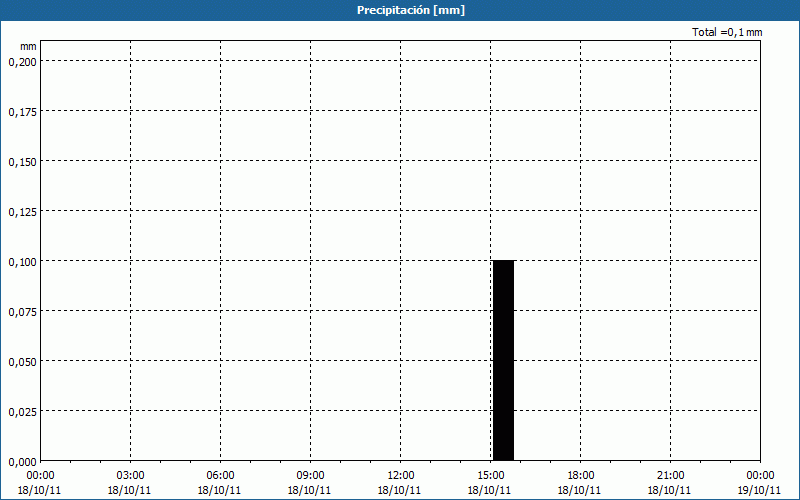Click the 00:00 19/10/11 axis label
The width and height of the screenshot is (800, 500).
coord(759,482)
